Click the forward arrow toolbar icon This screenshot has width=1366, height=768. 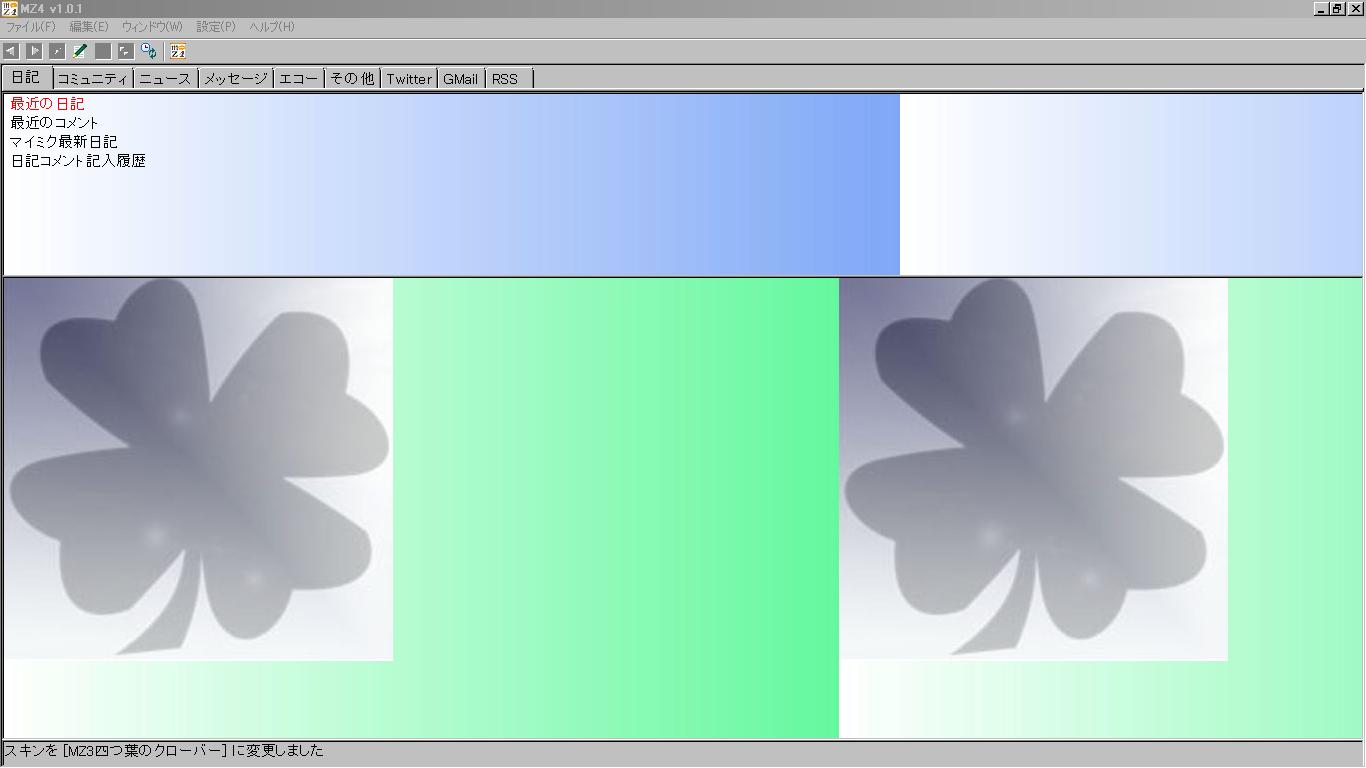tap(34, 51)
